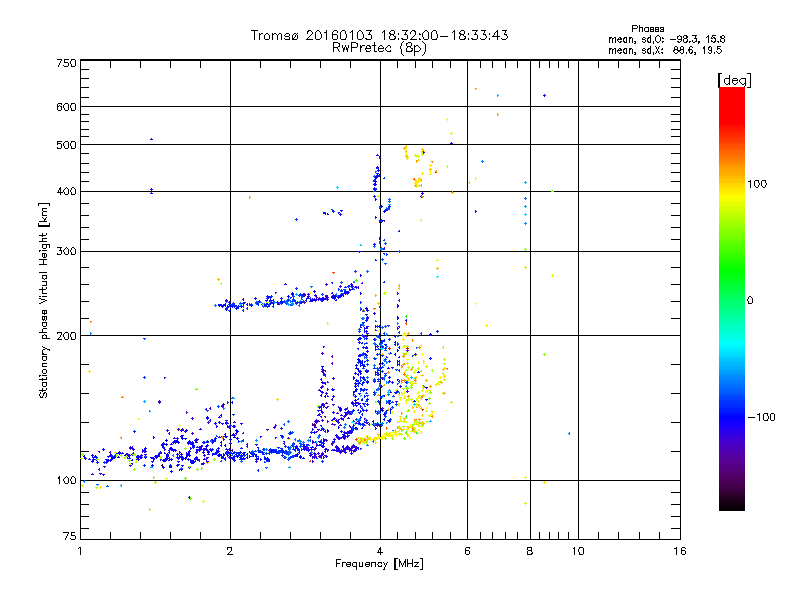Screen dimensions: 800x600
Task: Click the '4' x-axis tick label
Action: coord(380,551)
